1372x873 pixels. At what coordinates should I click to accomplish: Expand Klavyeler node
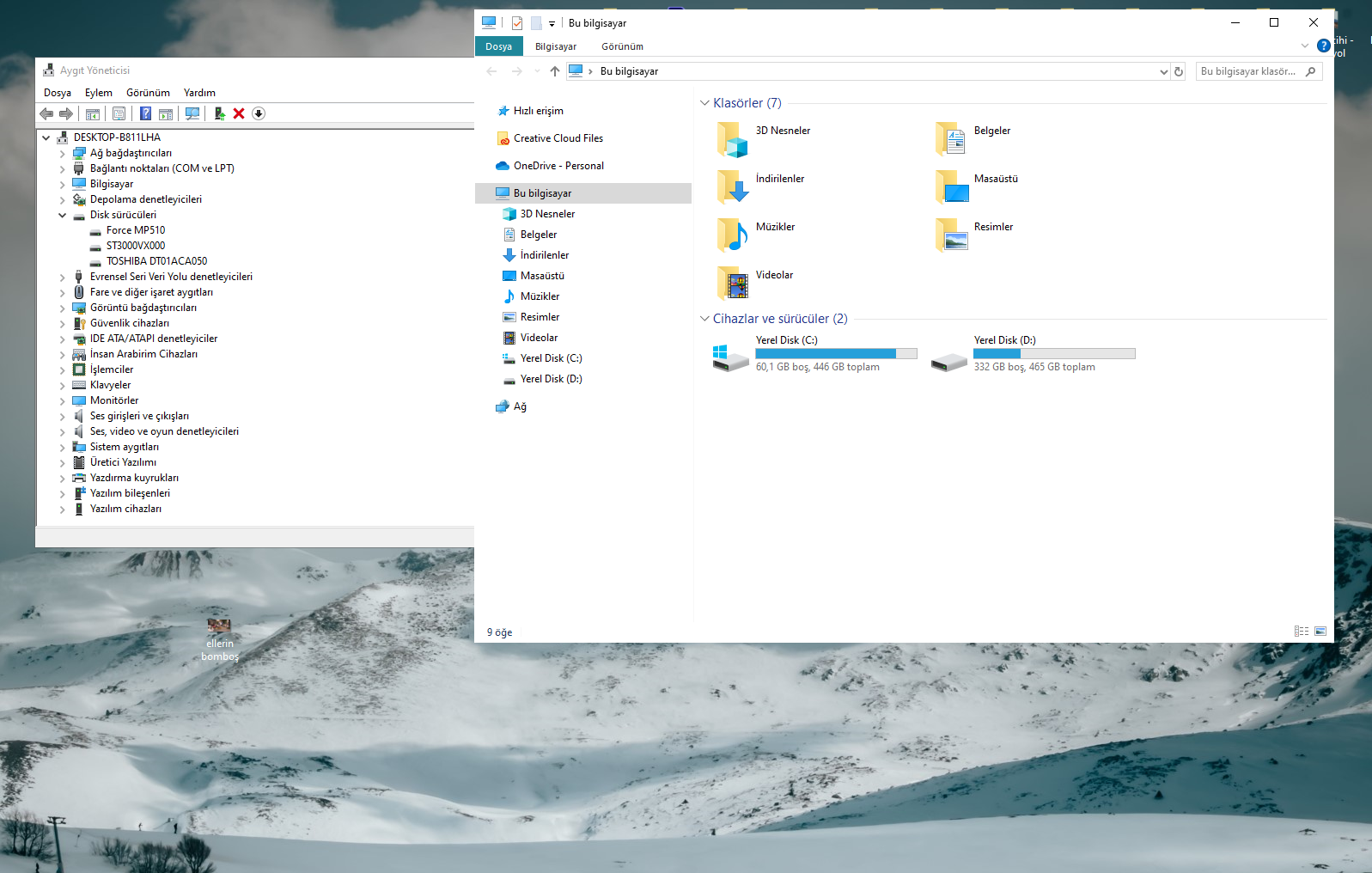tap(63, 386)
